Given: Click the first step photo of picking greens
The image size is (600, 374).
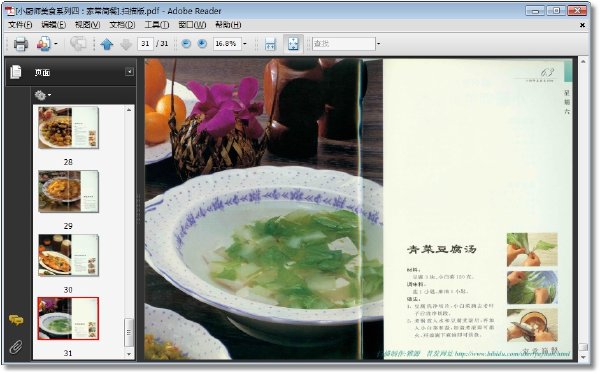Looking at the screenshot, I should [532, 250].
